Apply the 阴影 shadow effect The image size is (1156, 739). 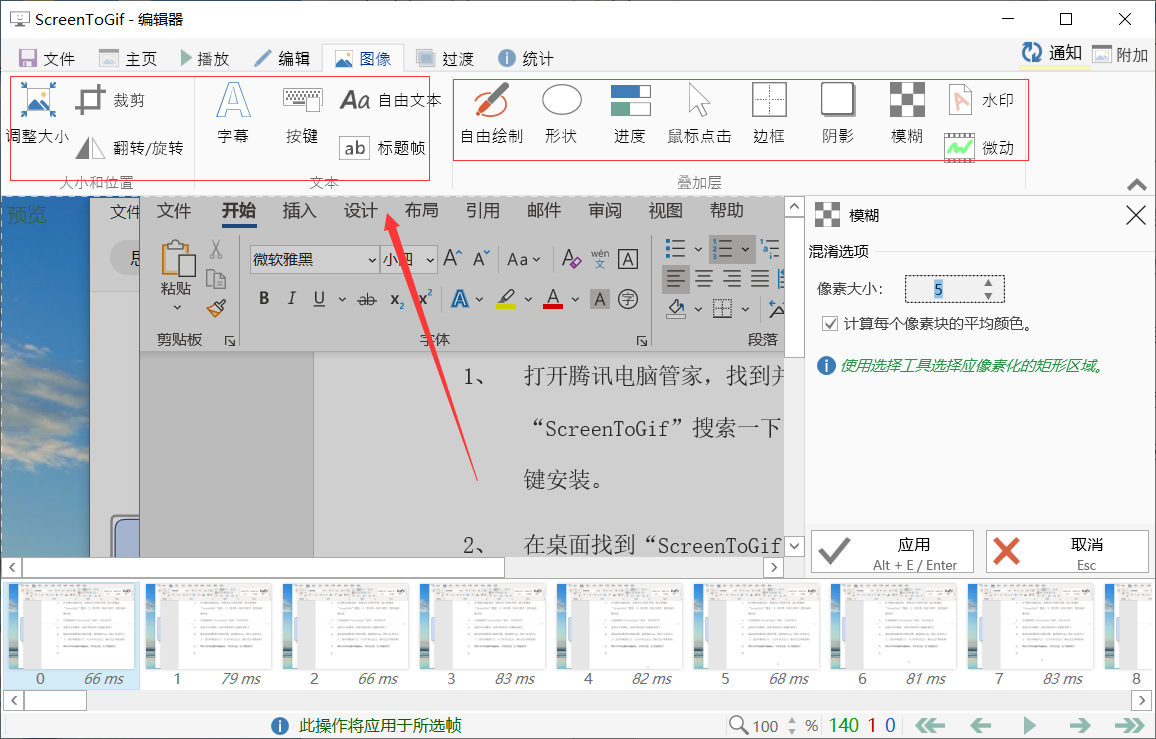point(838,114)
